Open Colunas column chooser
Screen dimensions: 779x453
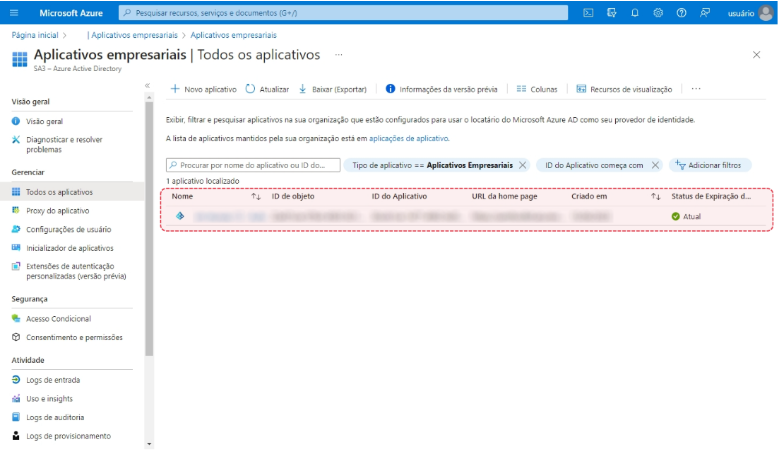pyautogui.click(x=537, y=89)
